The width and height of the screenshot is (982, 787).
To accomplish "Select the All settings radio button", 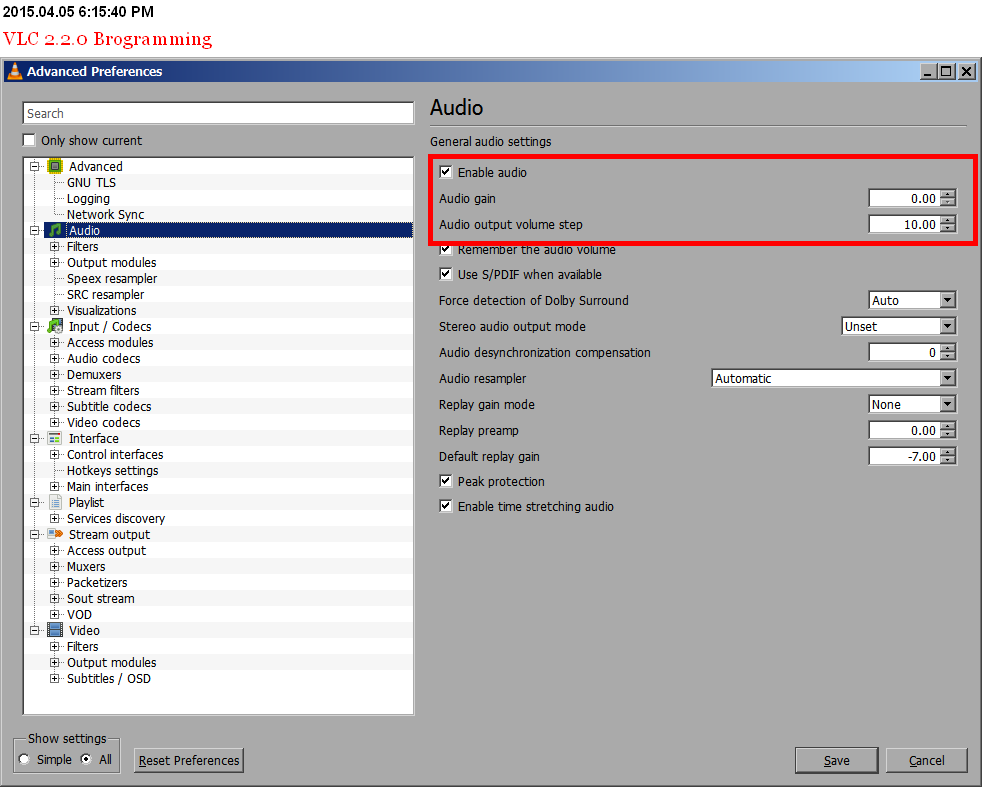I will click(x=86, y=759).
